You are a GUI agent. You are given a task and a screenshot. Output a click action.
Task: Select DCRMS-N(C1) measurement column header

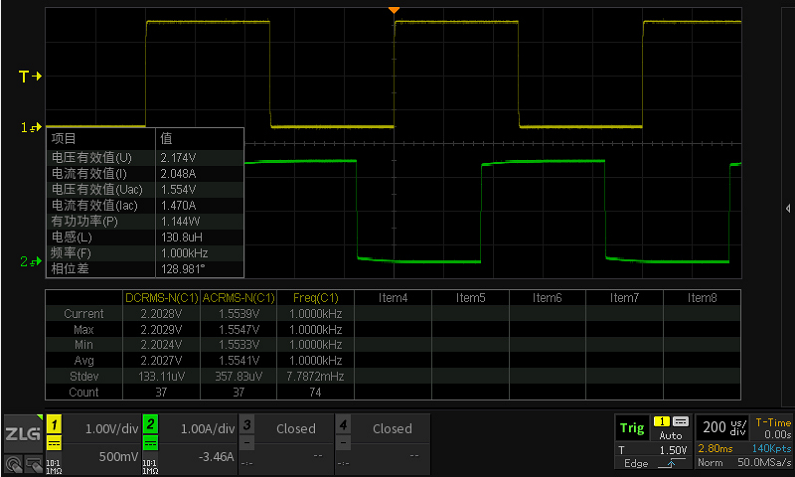pyautogui.click(x=161, y=298)
